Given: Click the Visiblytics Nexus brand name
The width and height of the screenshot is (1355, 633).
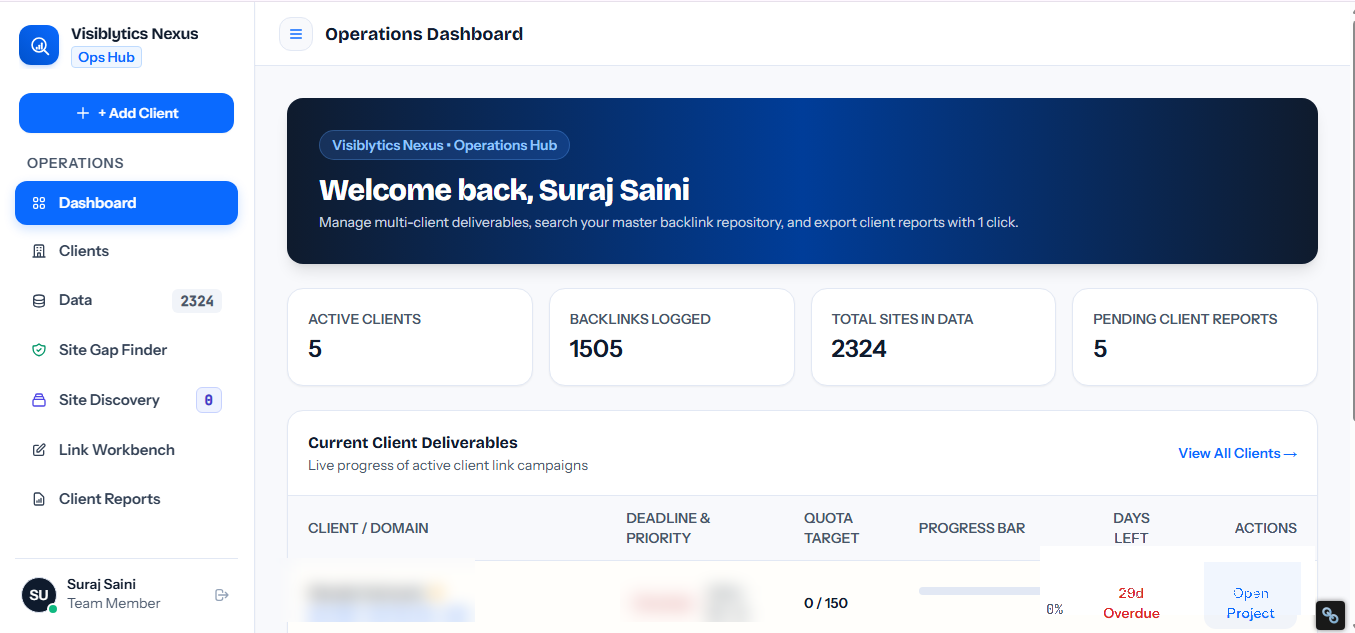Looking at the screenshot, I should tap(135, 34).
